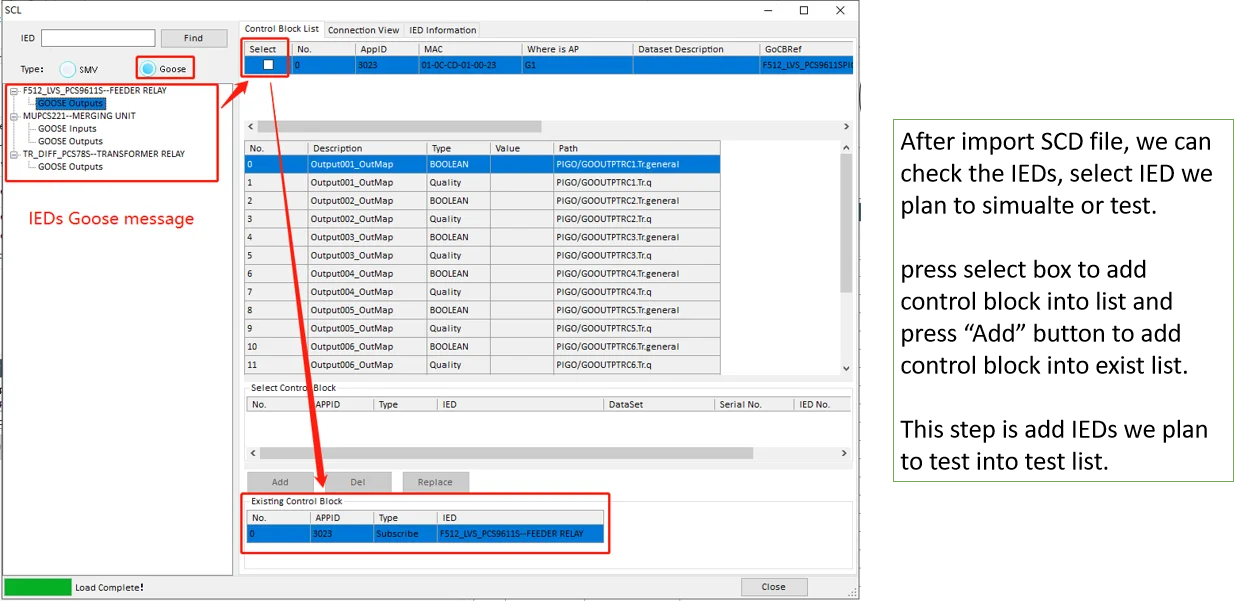Collapse the F512_LVS_PCS9611S FEEDER RELAY node
The width and height of the screenshot is (1235, 602).
click(x=14, y=91)
